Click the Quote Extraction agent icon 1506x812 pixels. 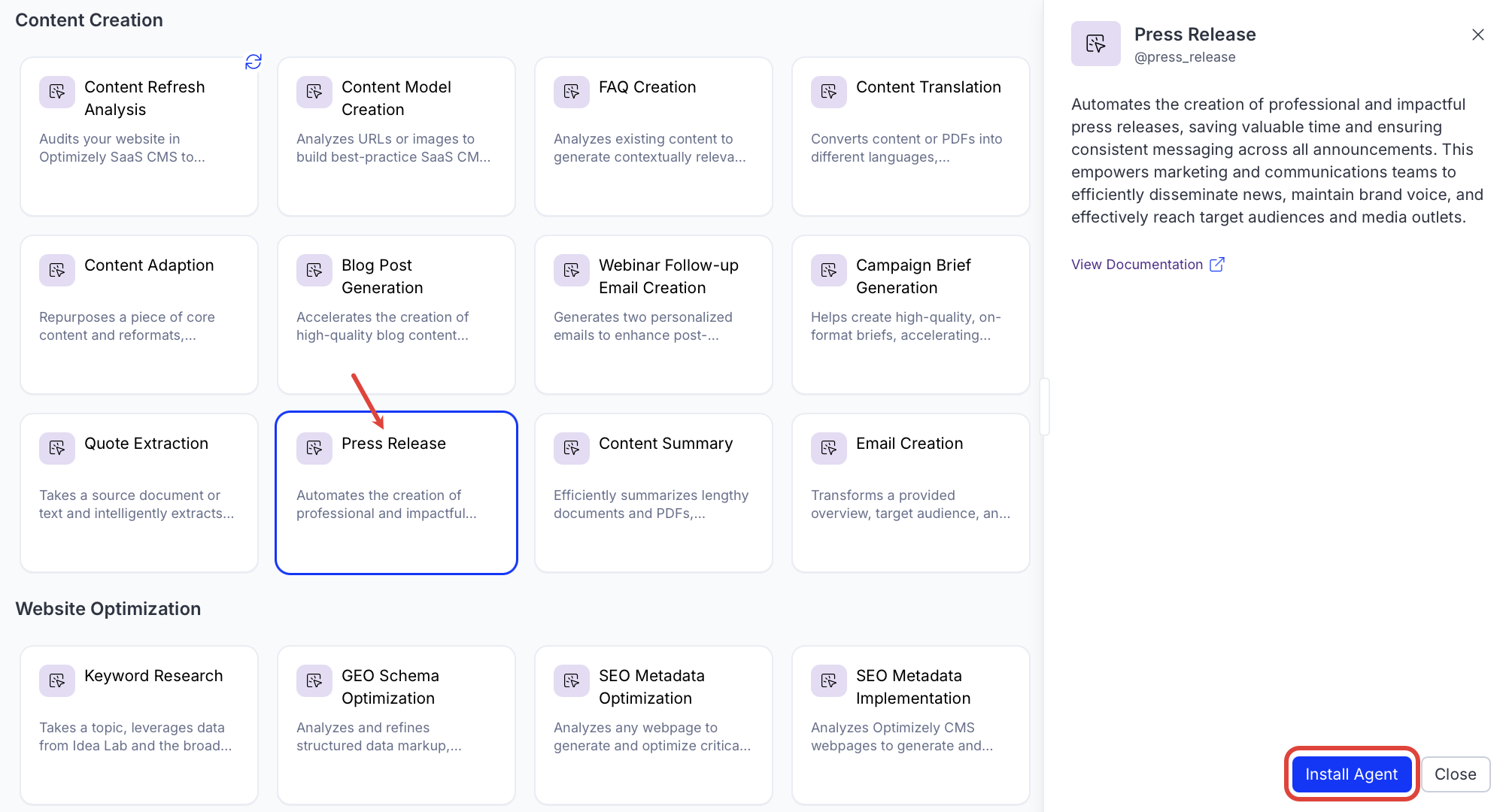pyautogui.click(x=57, y=448)
